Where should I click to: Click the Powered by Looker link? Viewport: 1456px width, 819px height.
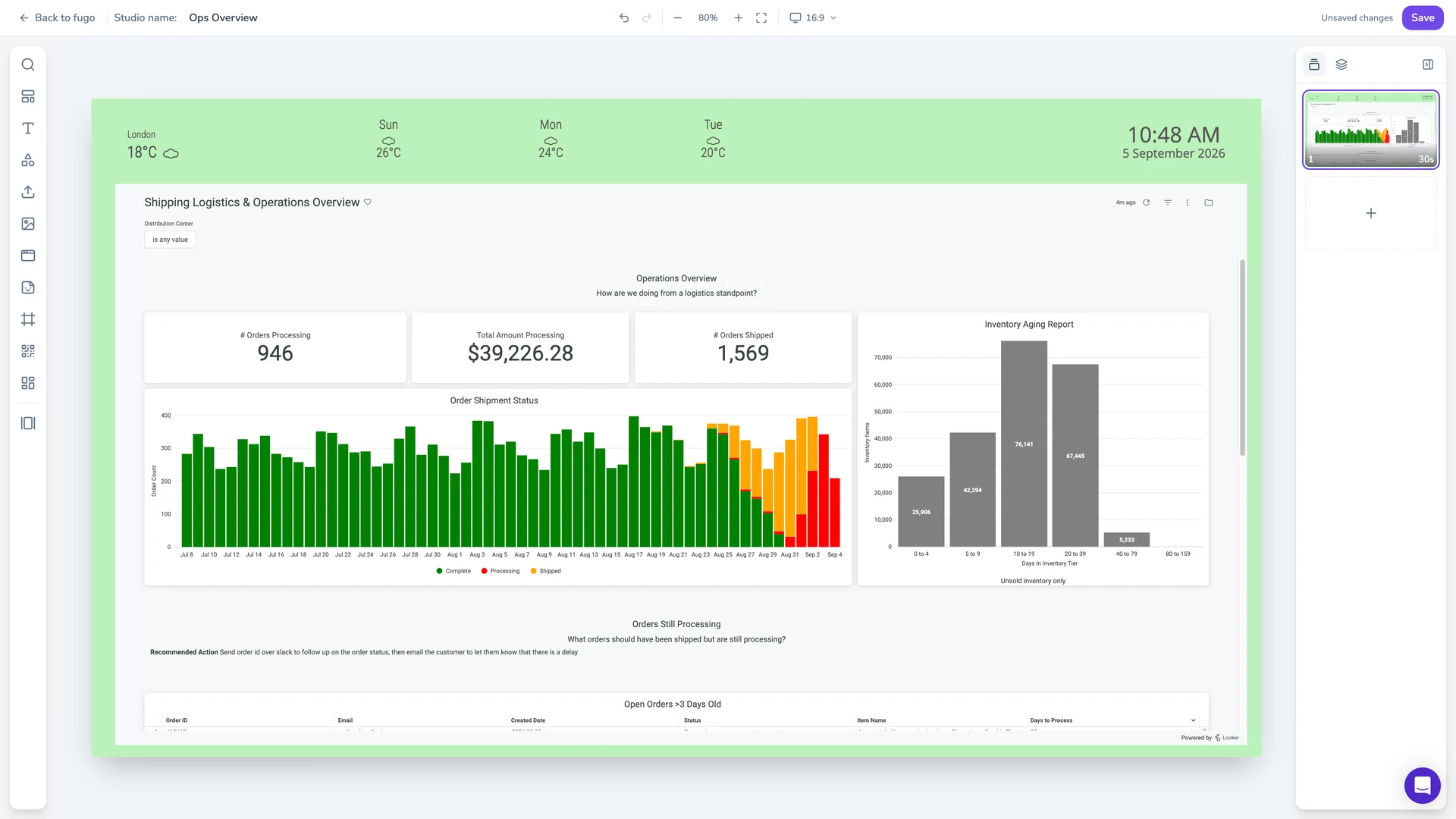pyautogui.click(x=1210, y=738)
